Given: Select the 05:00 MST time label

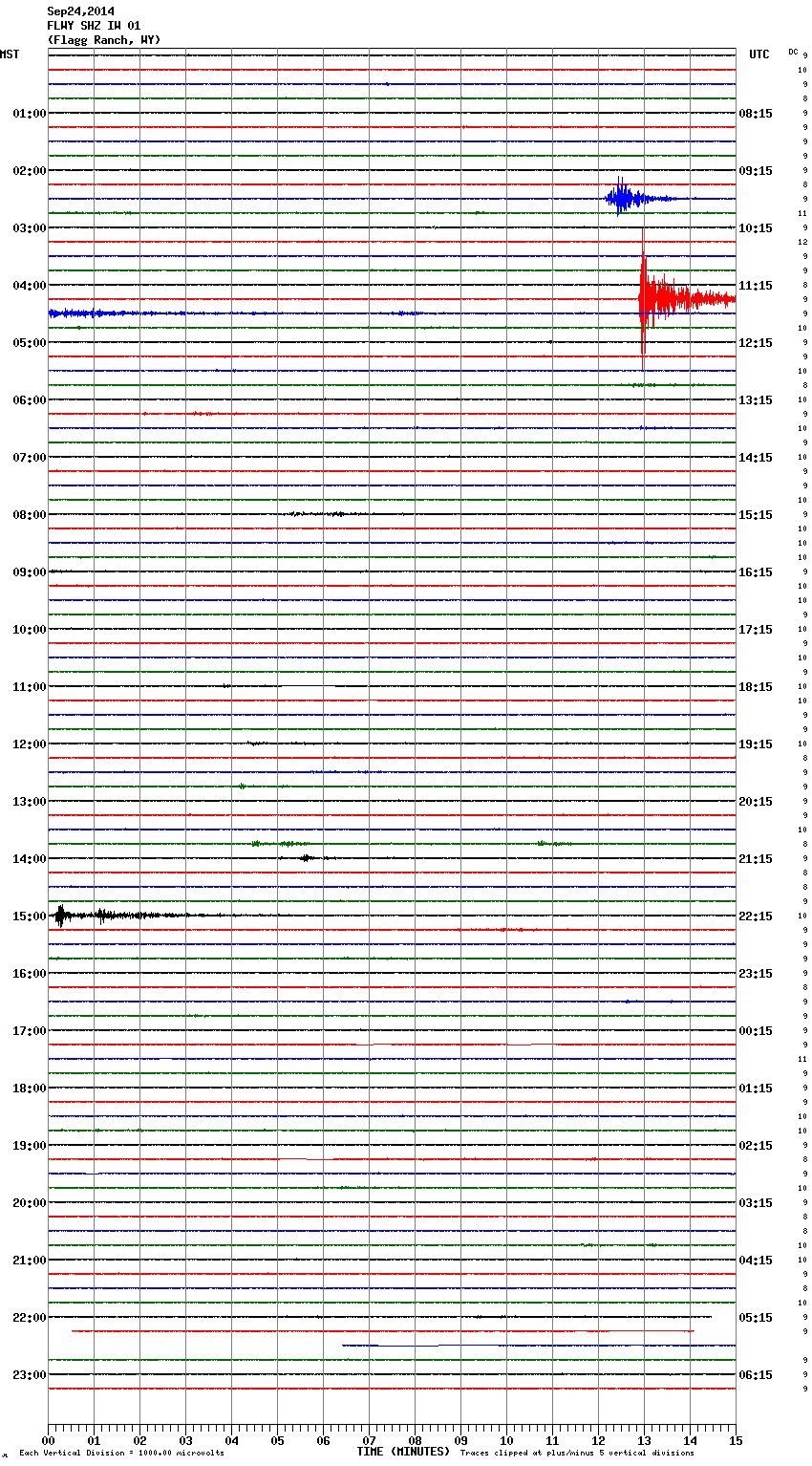Looking at the screenshot, I should coord(29,343).
